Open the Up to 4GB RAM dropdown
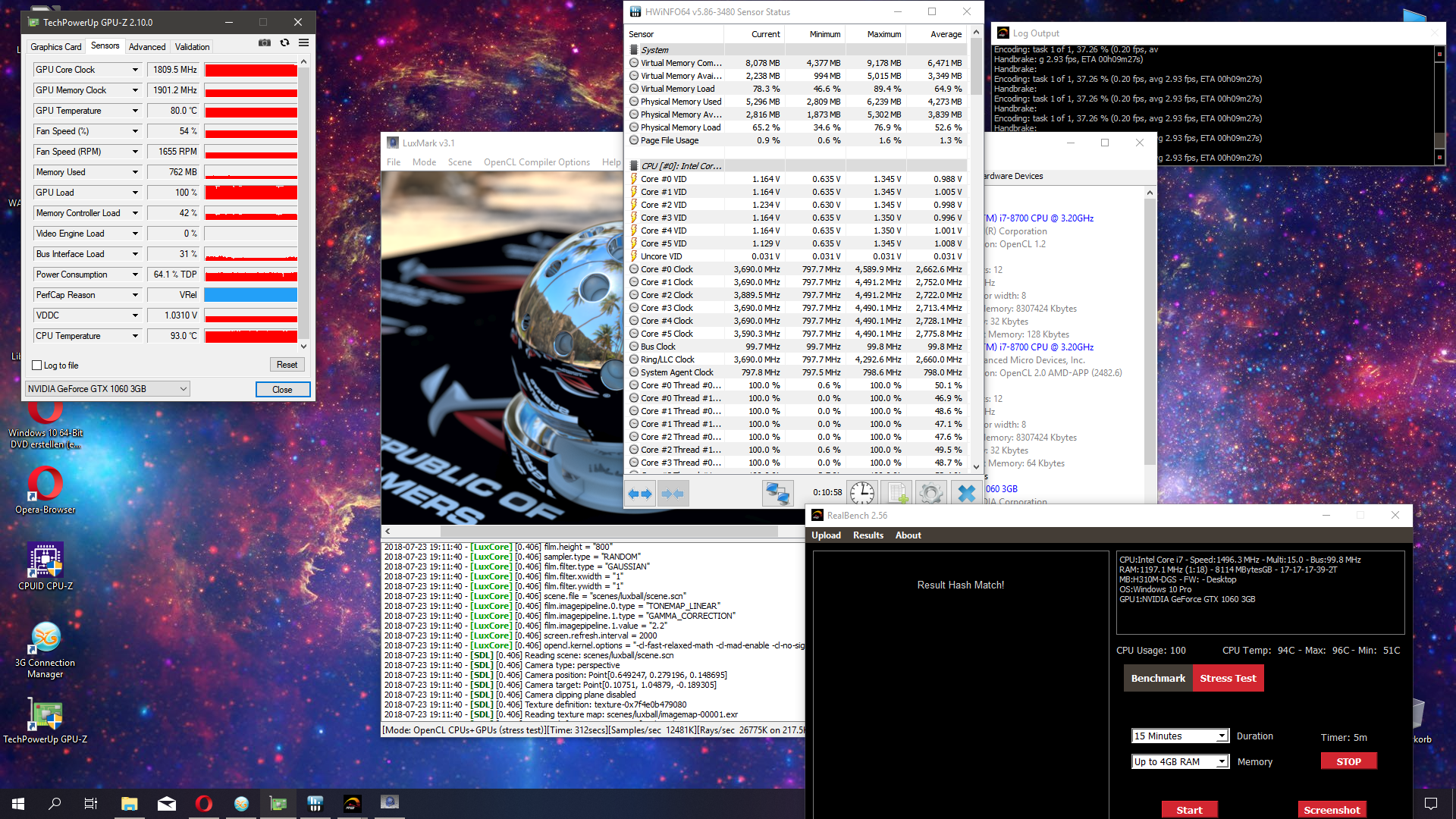Viewport: 1456px width, 819px height. click(x=1179, y=762)
